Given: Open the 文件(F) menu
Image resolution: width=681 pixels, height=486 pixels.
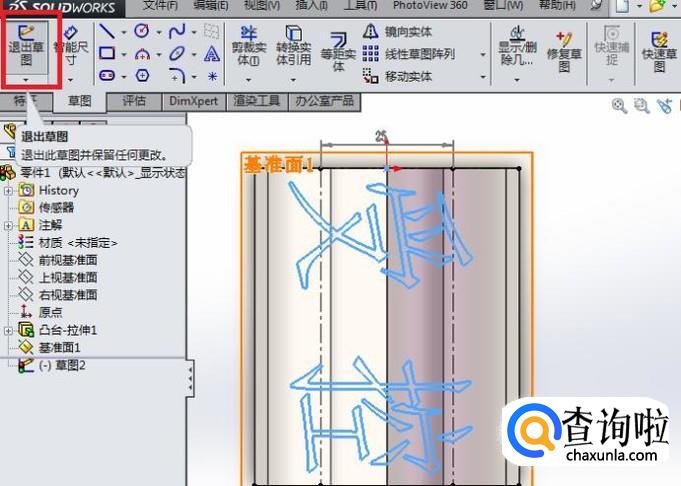Looking at the screenshot, I should pyautogui.click(x=161, y=6).
